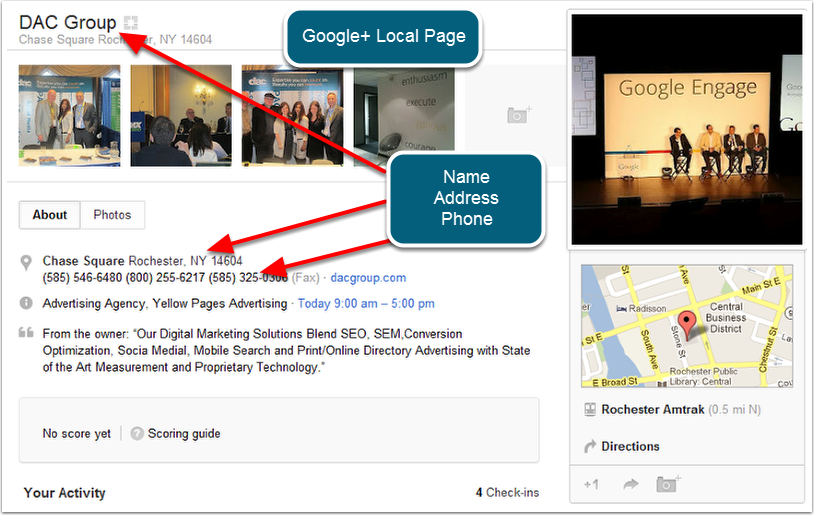Click the Rochester map thumbnail
The height and width of the screenshot is (515, 814).
point(687,326)
